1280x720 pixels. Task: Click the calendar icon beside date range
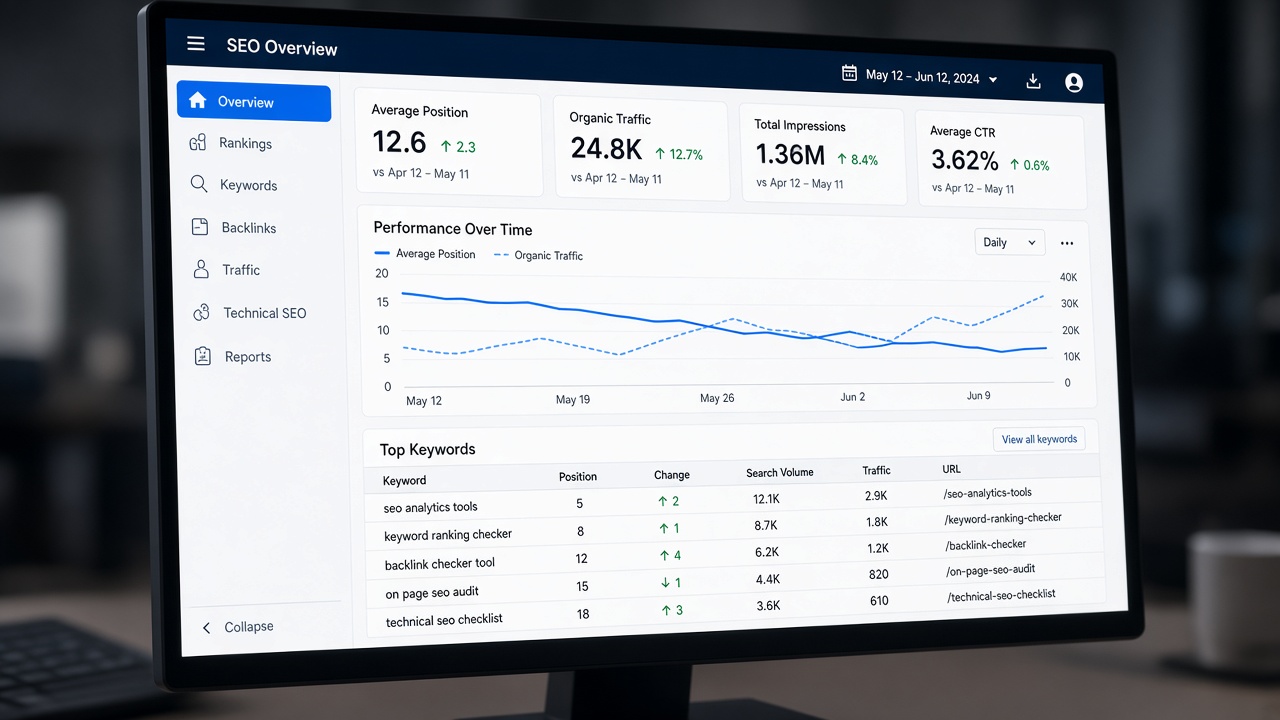[x=849, y=73]
